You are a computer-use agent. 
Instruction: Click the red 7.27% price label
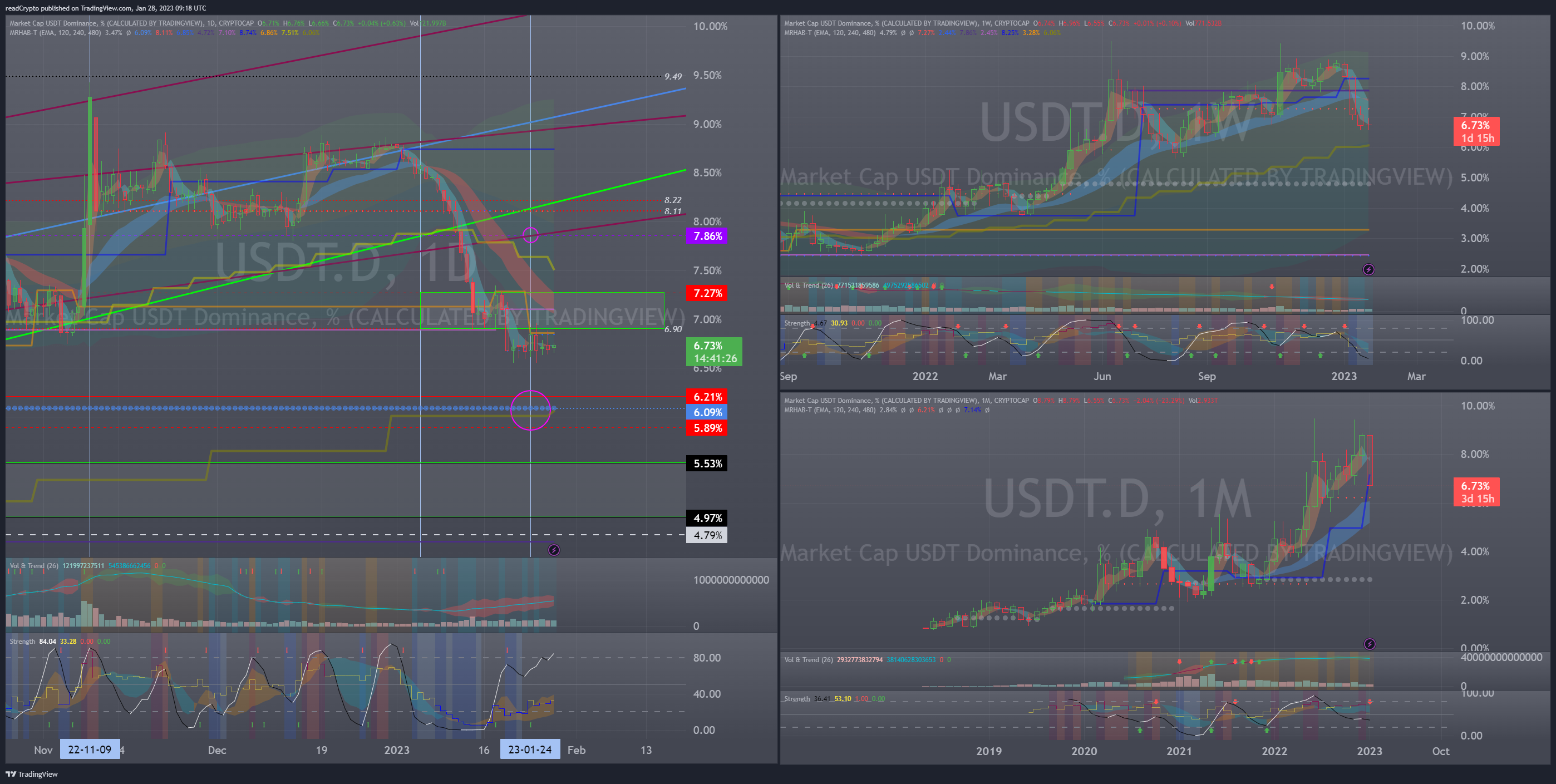coord(707,294)
